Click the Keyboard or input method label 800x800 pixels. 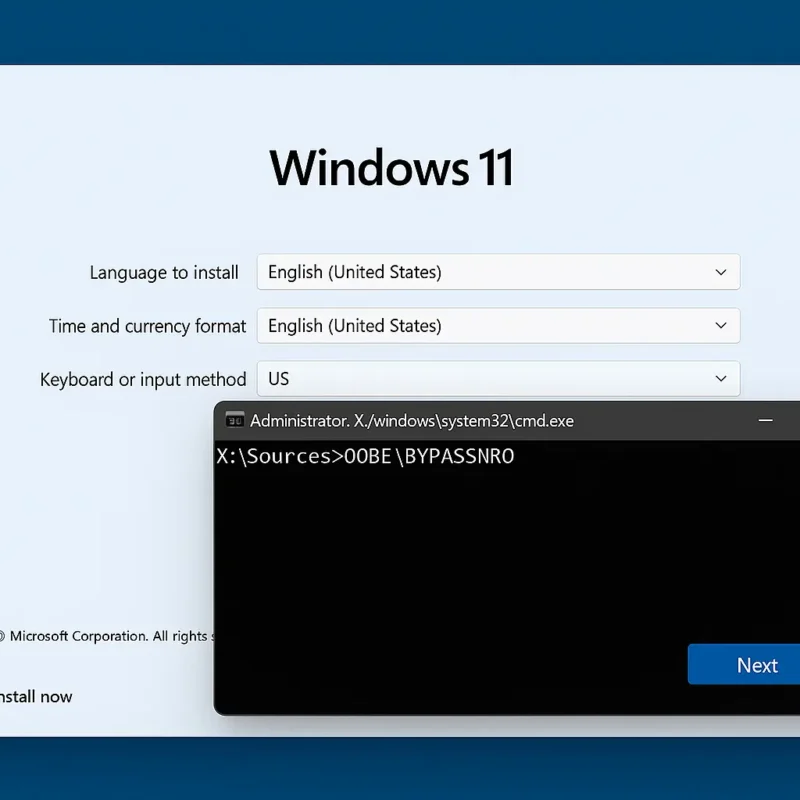(x=143, y=379)
